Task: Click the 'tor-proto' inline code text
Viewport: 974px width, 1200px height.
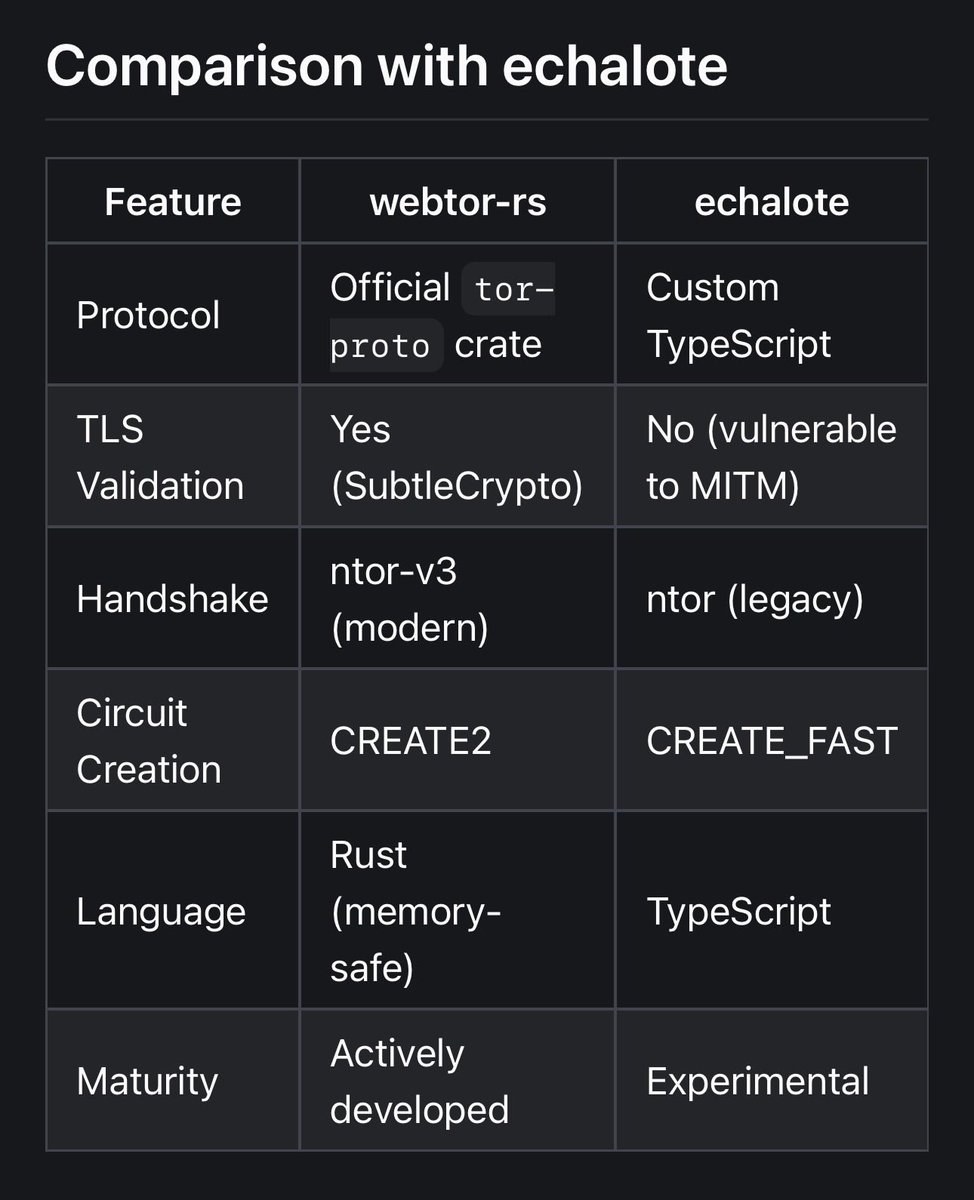Action: click(442, 317)
